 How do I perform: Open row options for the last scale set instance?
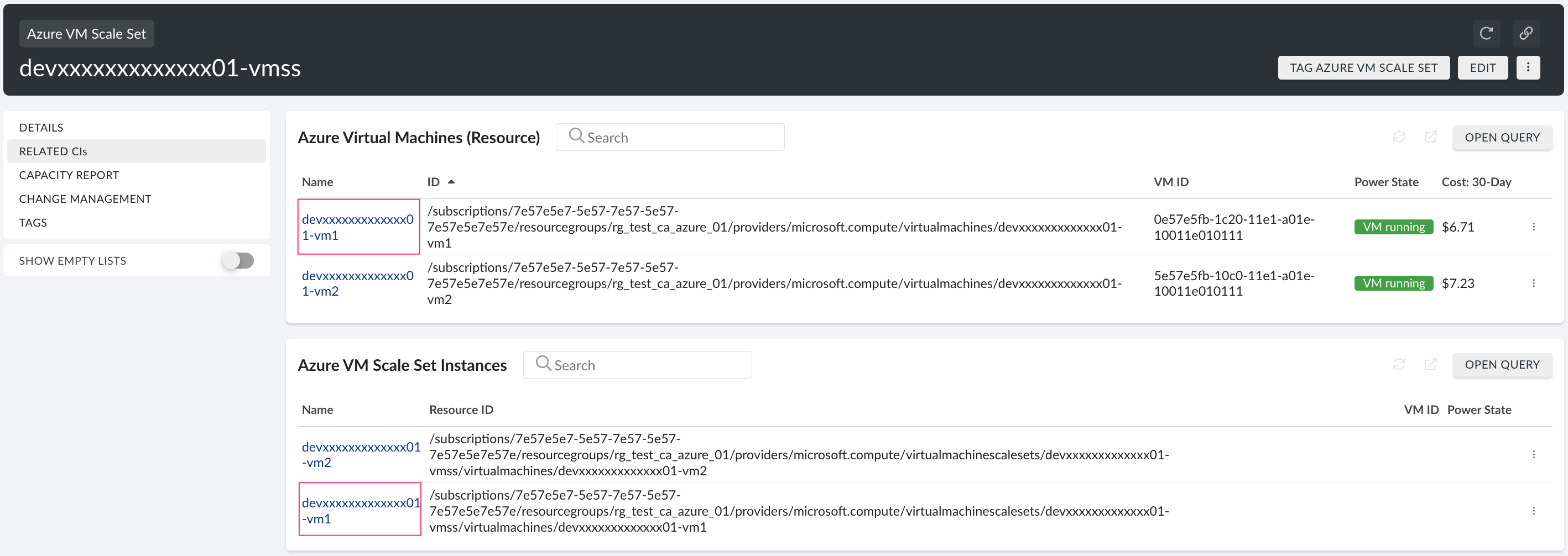1534,510
